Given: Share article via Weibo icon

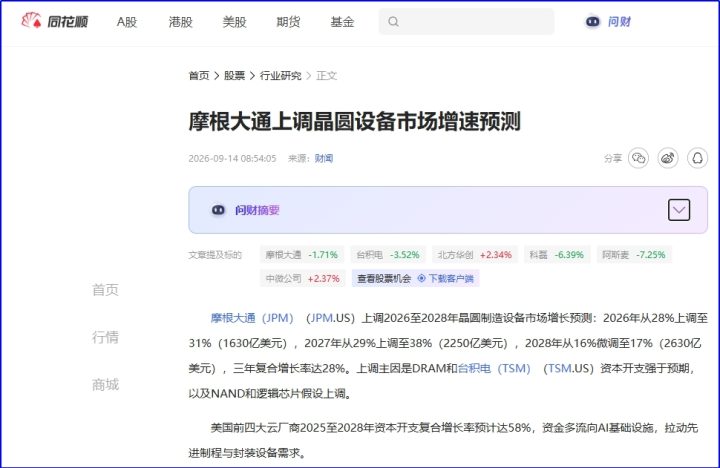Looking at the screenshot, I should click(668, 158).
